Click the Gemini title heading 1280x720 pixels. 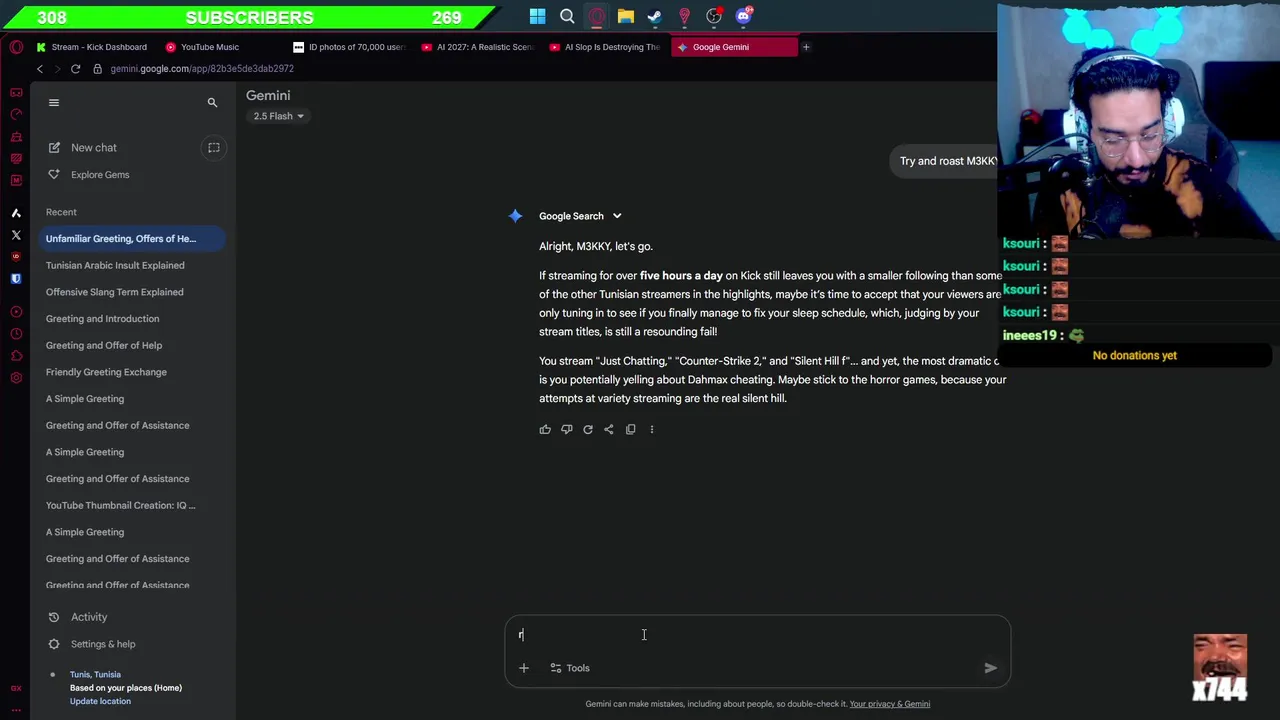tap(268, 96)
